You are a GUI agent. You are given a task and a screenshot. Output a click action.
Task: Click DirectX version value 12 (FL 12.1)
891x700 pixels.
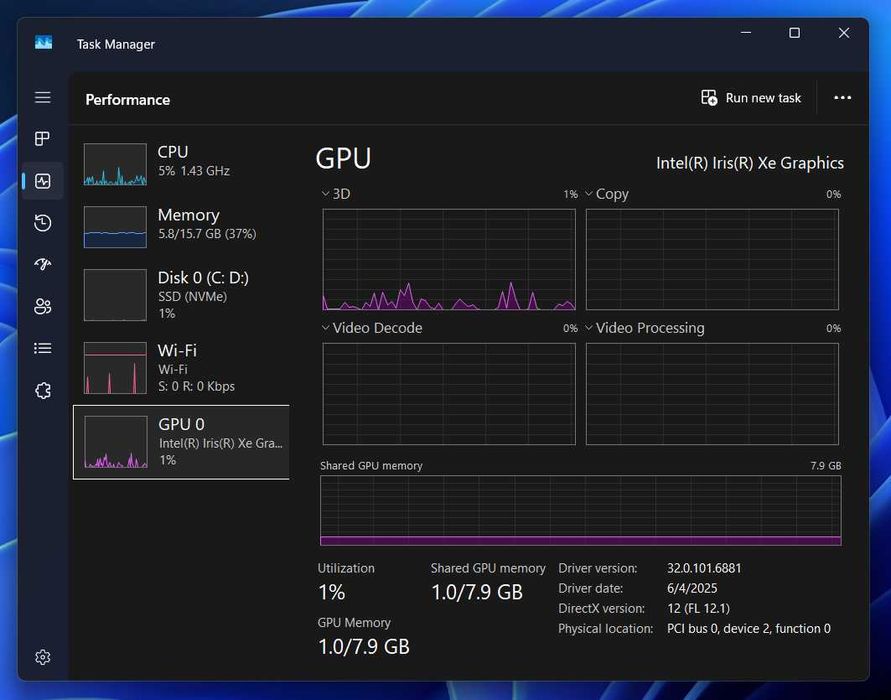(x=698, y=609)
